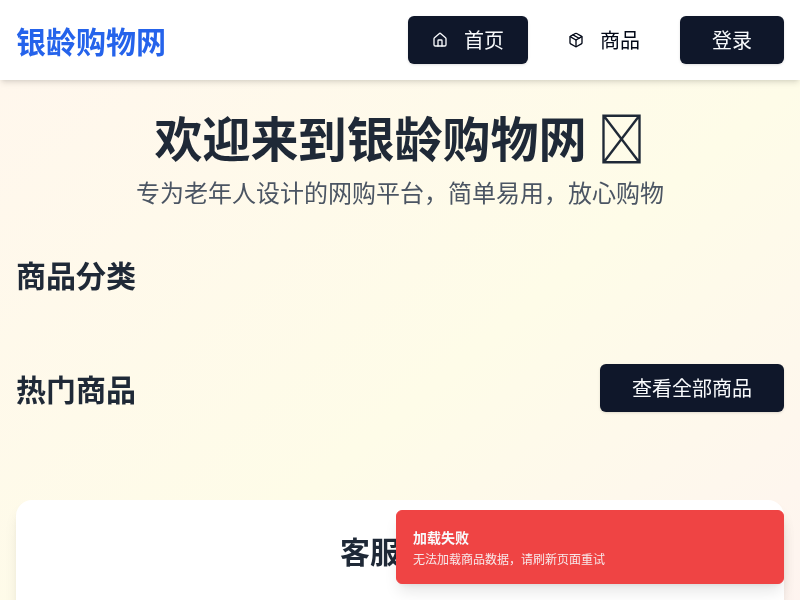Dismiss the 加载失败 error toast

pyautogui.click(x=589, y=546)
